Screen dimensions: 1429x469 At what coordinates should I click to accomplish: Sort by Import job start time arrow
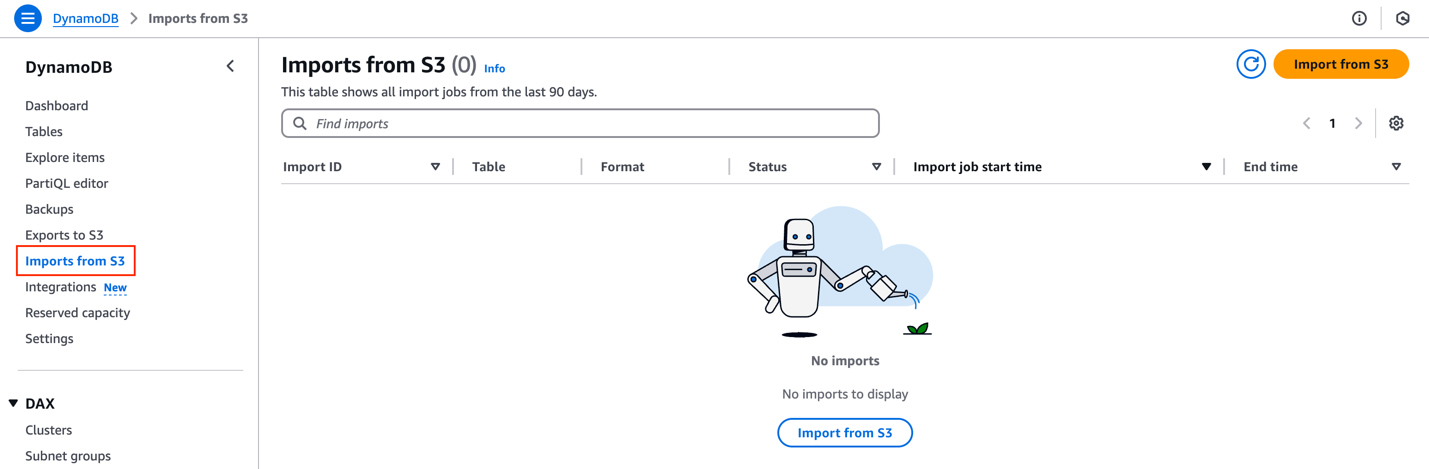(1206, 167)
